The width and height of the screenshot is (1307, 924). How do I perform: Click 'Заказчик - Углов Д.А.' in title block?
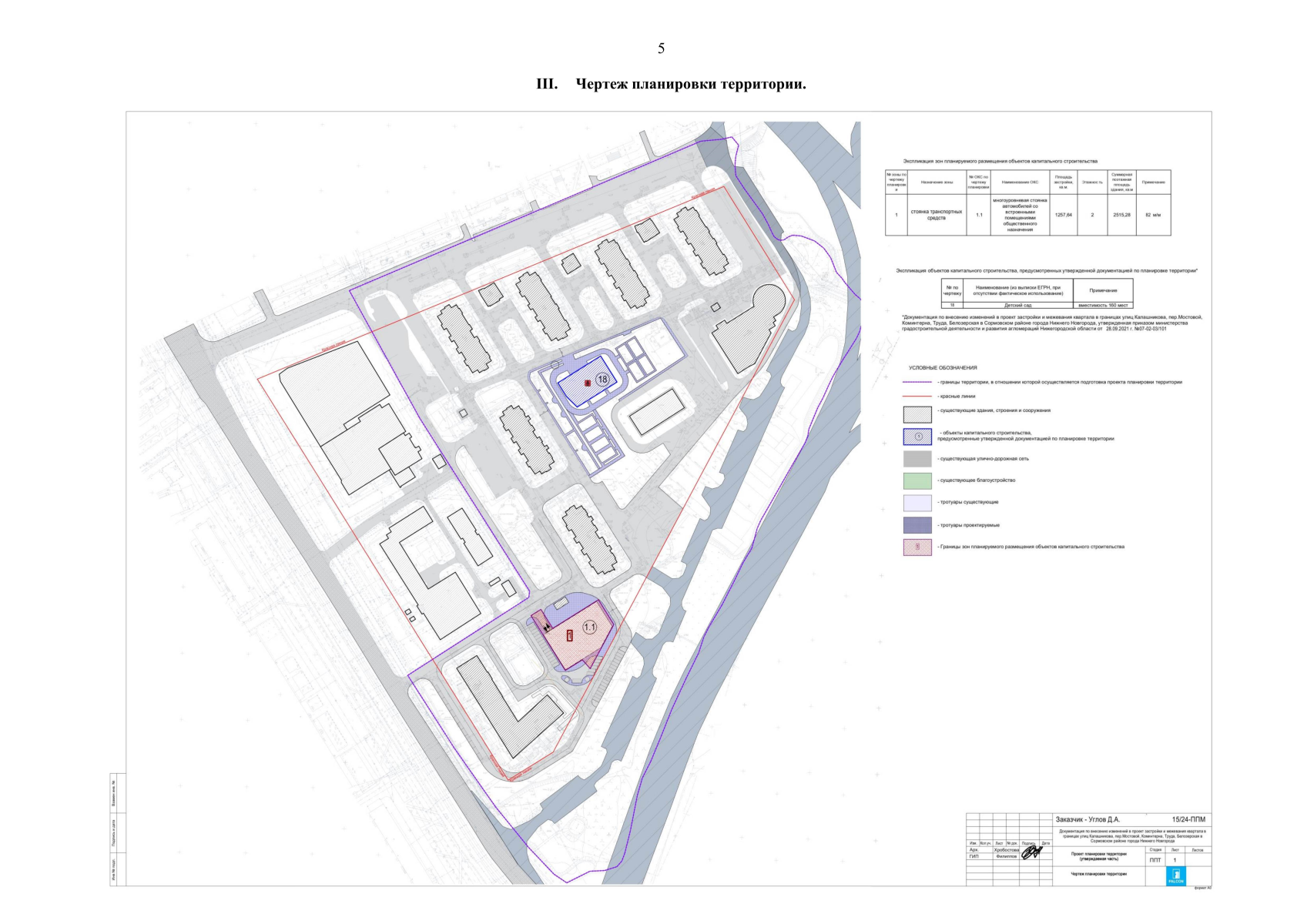pyautogui.click(x=1087, y=819)
